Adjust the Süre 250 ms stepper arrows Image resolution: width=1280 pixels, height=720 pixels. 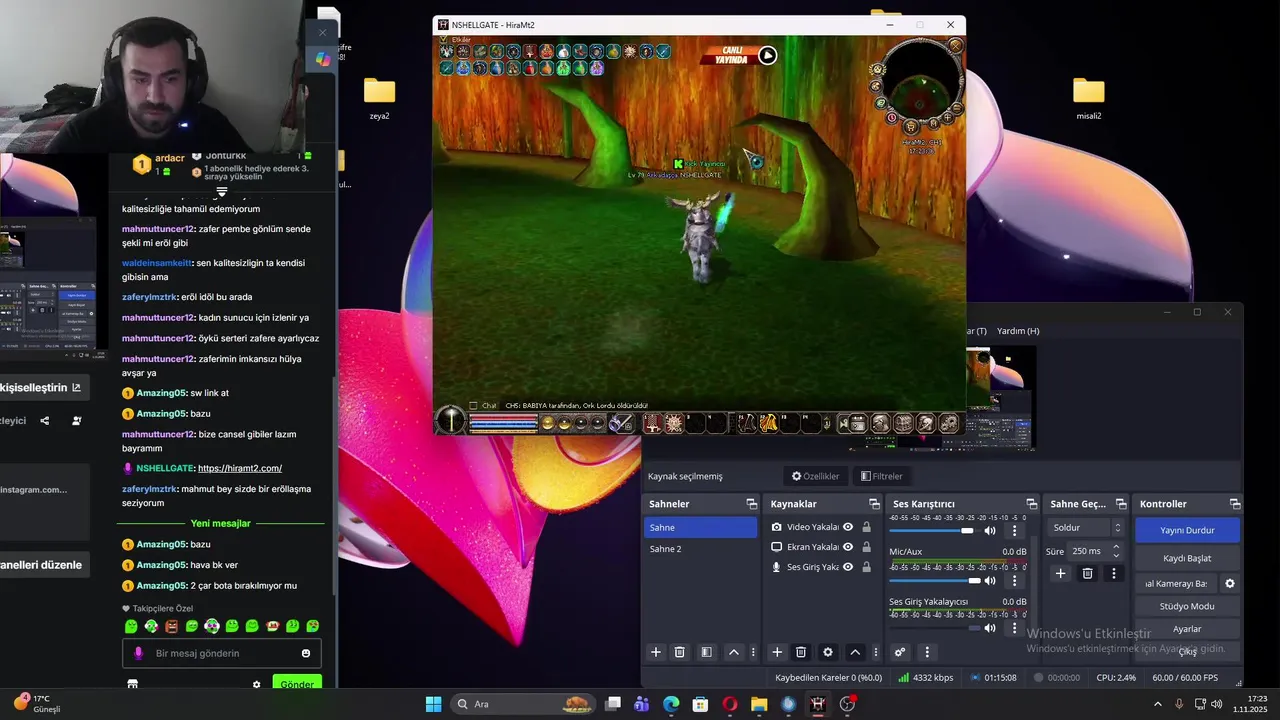coord(1116,551)
